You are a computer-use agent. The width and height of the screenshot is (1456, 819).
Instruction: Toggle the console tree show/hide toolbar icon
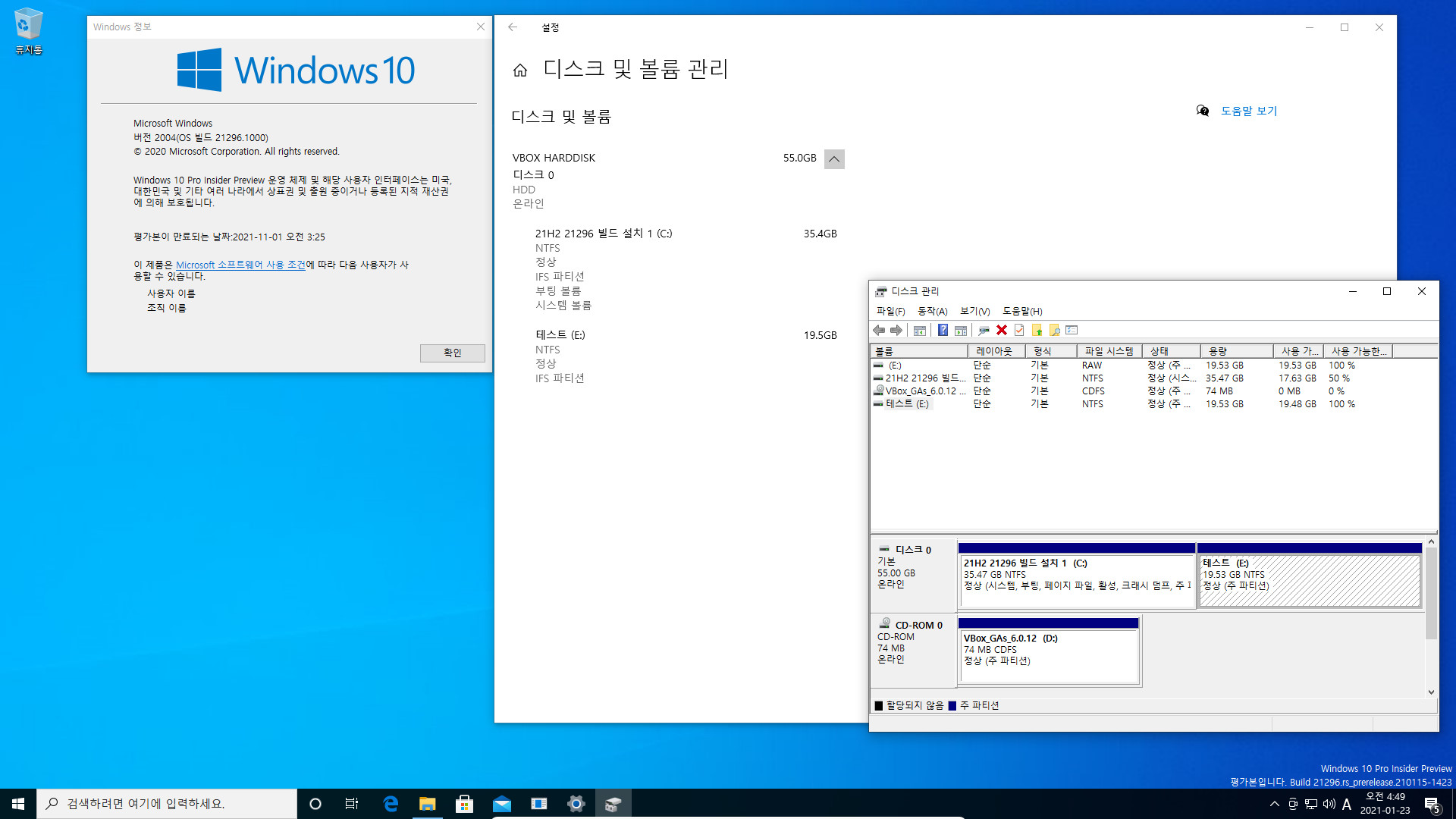click(919, 331)
